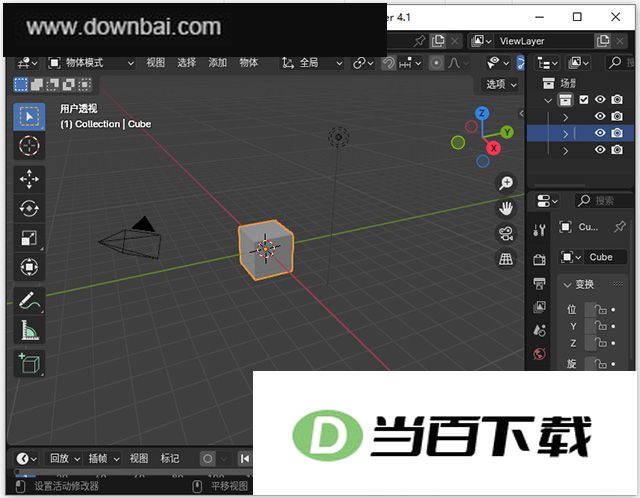Image resolution: width=640 pixels, height=498 pixels.
Task: Open the 选择 select menu
Action: pos(187,63)
